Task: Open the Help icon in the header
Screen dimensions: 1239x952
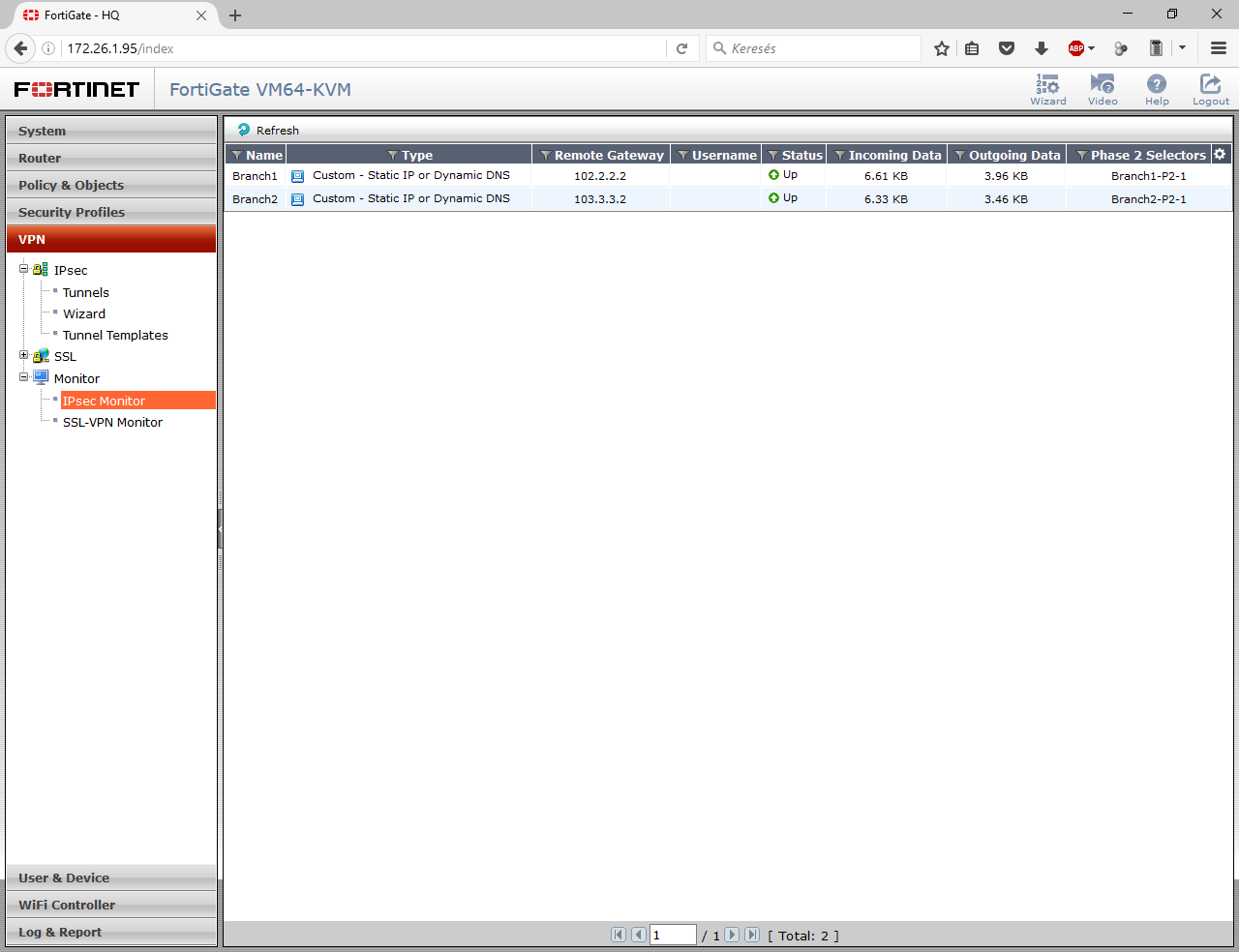Action: click(x=1157, y=89)
